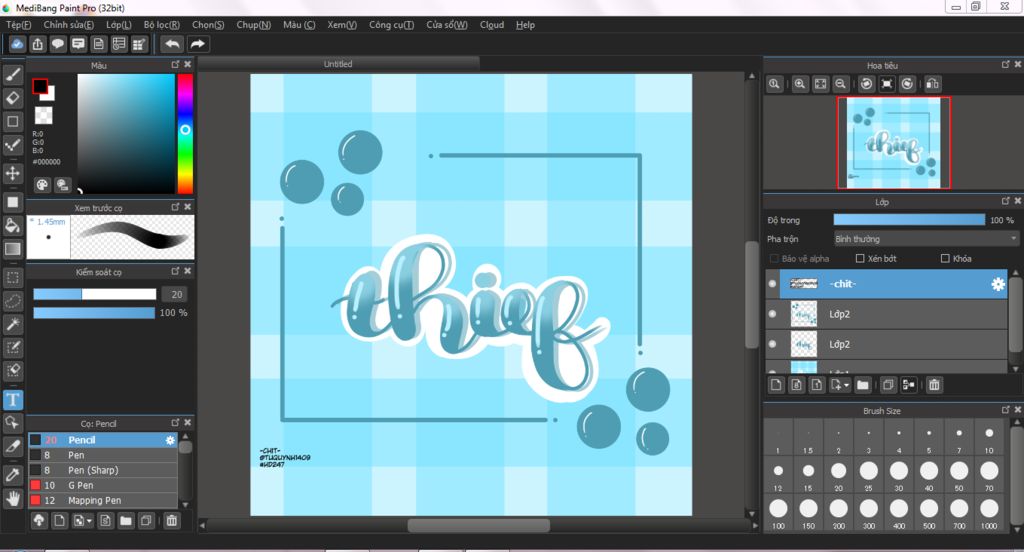
Task: Open the Pha trộn blend mode dropdown
Action: click(x=926, y=239)
